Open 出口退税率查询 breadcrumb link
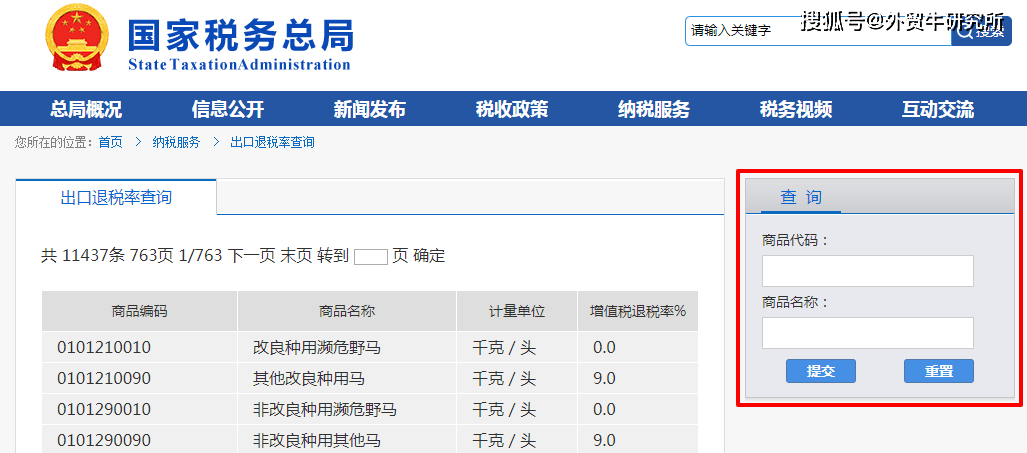Screen dimensions: 1027x453 click(x=272, y=143)
